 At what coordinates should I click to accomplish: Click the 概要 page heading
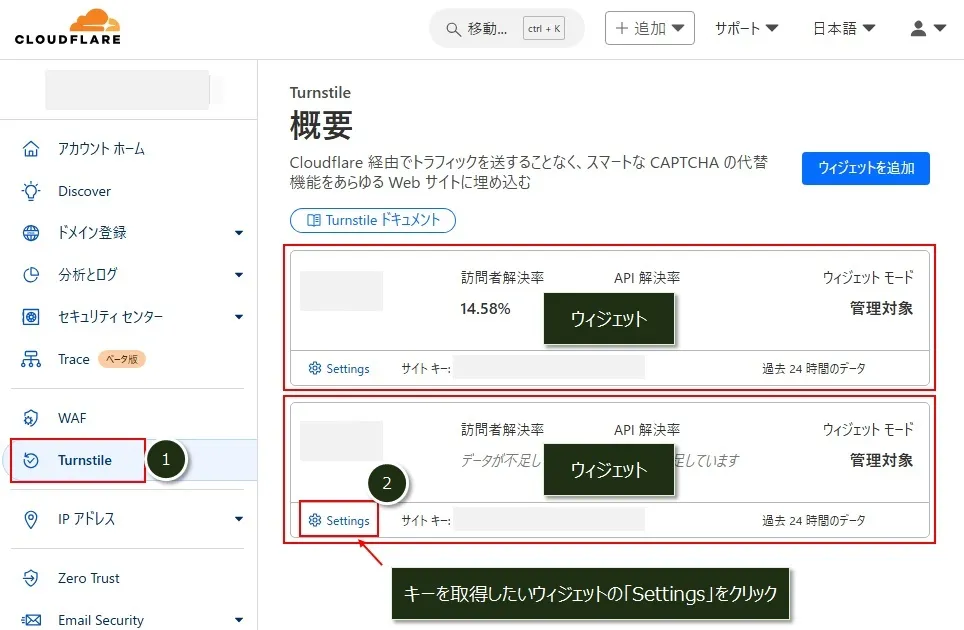point(321,125)
